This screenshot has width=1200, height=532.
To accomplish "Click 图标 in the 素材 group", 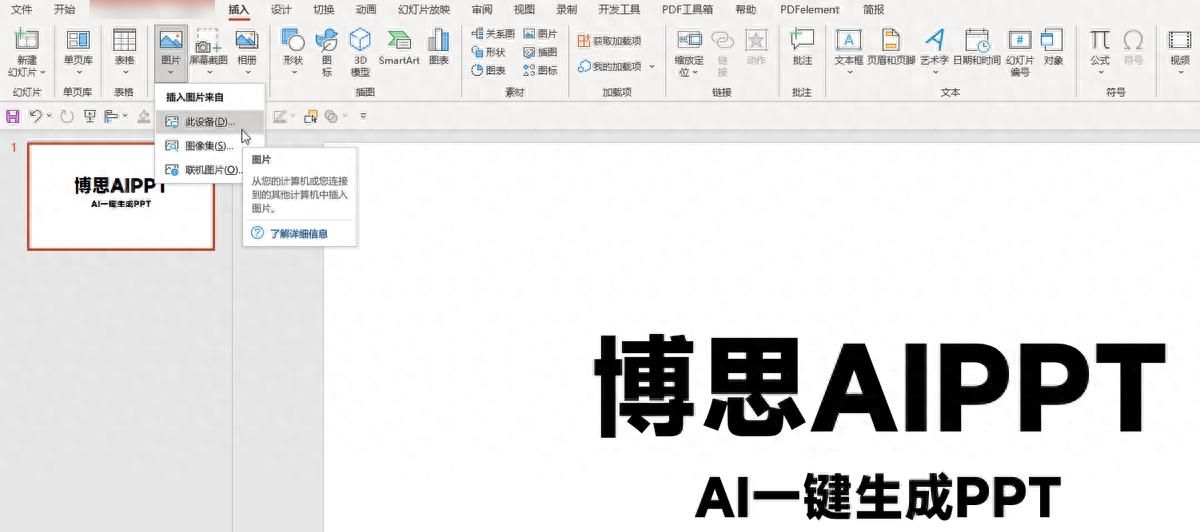I will click(541, 70).
